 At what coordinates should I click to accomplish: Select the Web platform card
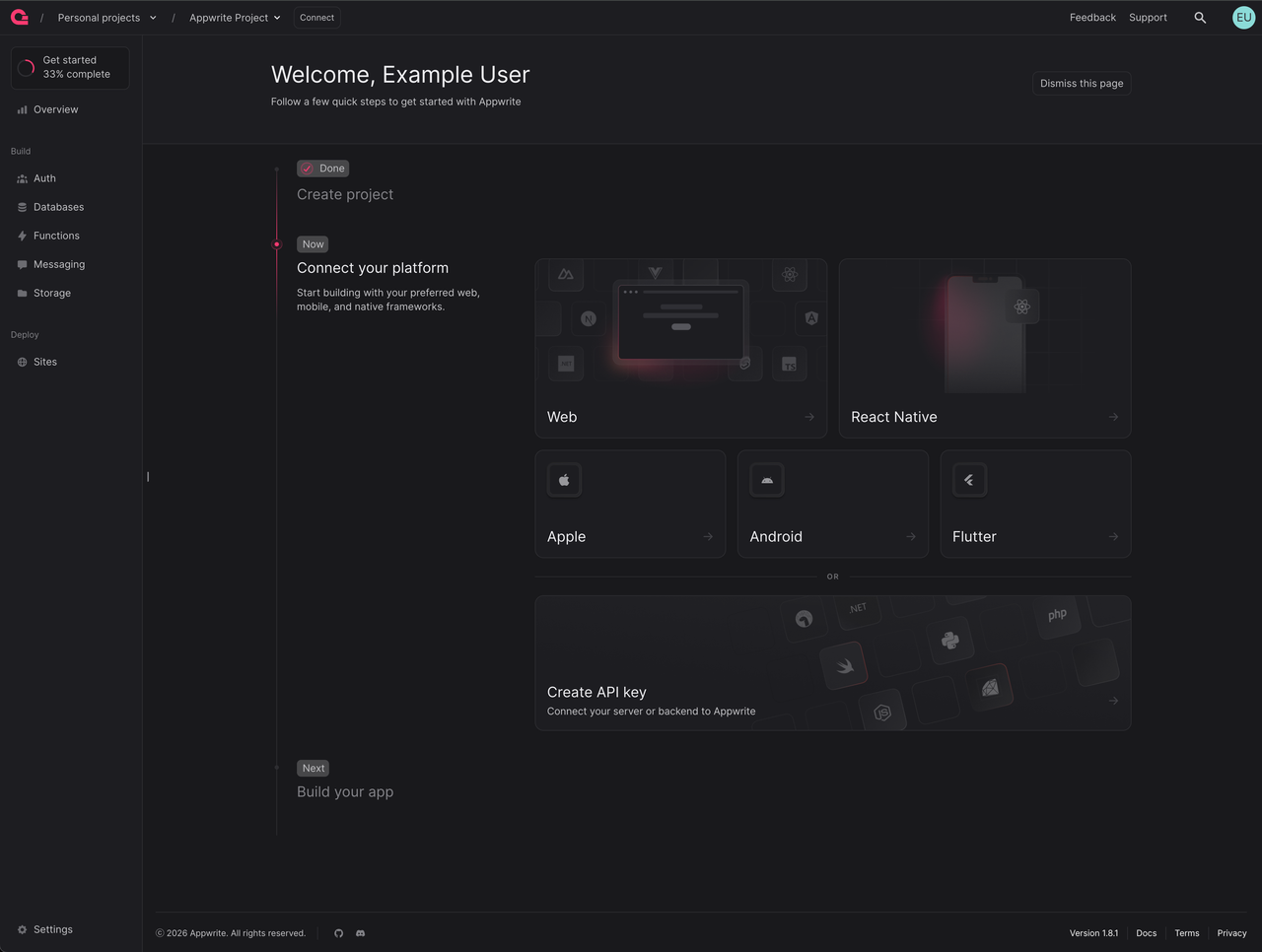coord(680,348)
